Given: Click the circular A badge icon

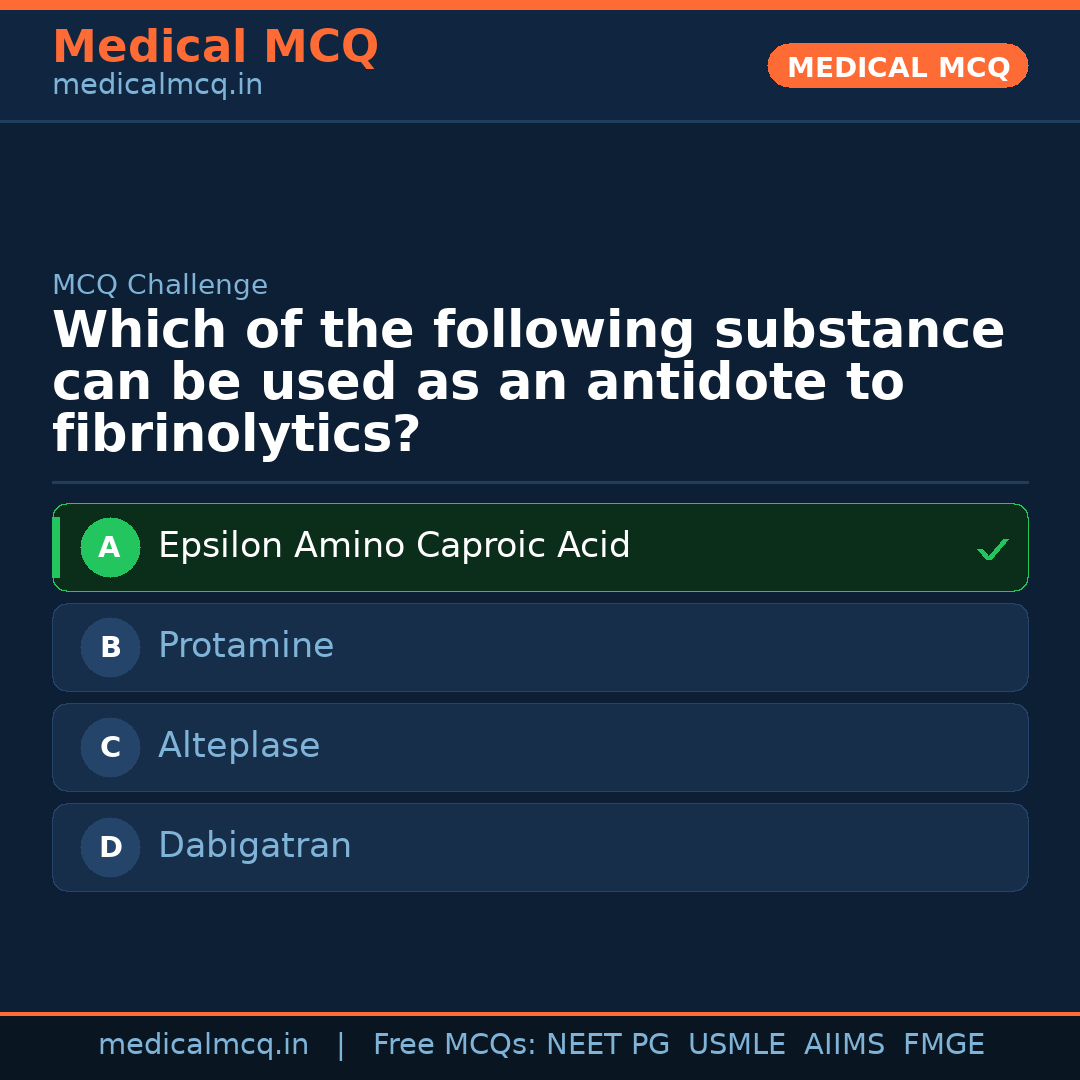Looking at the screenshot, I should tap(110, 547).
